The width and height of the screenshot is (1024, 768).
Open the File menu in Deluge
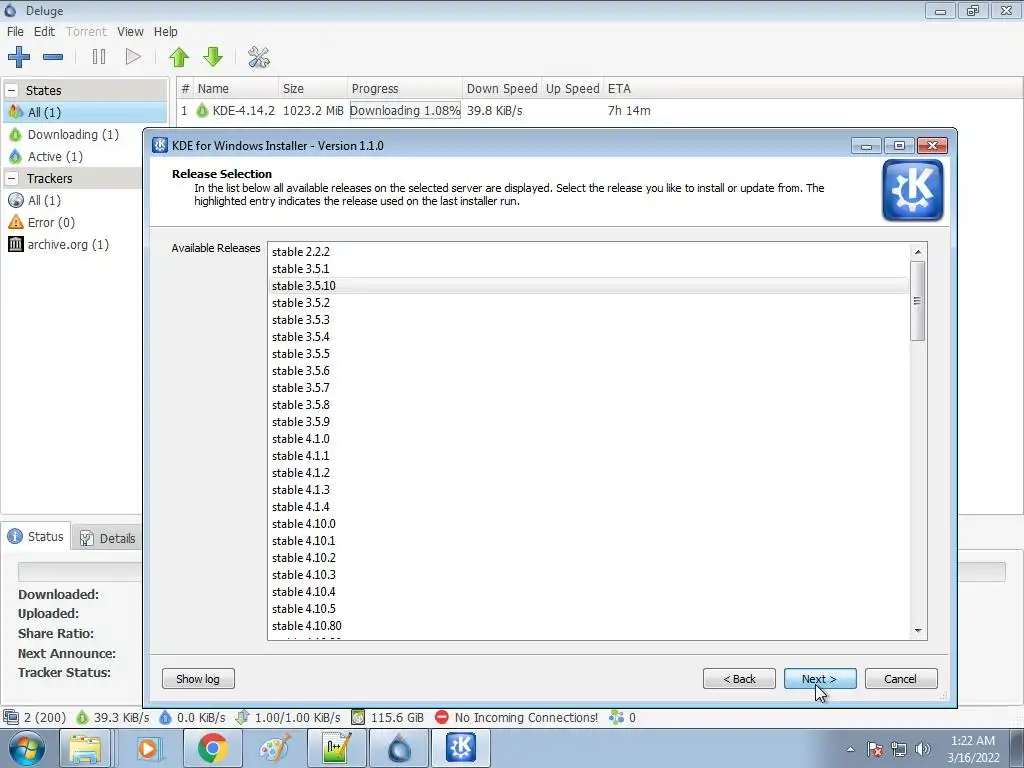(x=15, y=31)
